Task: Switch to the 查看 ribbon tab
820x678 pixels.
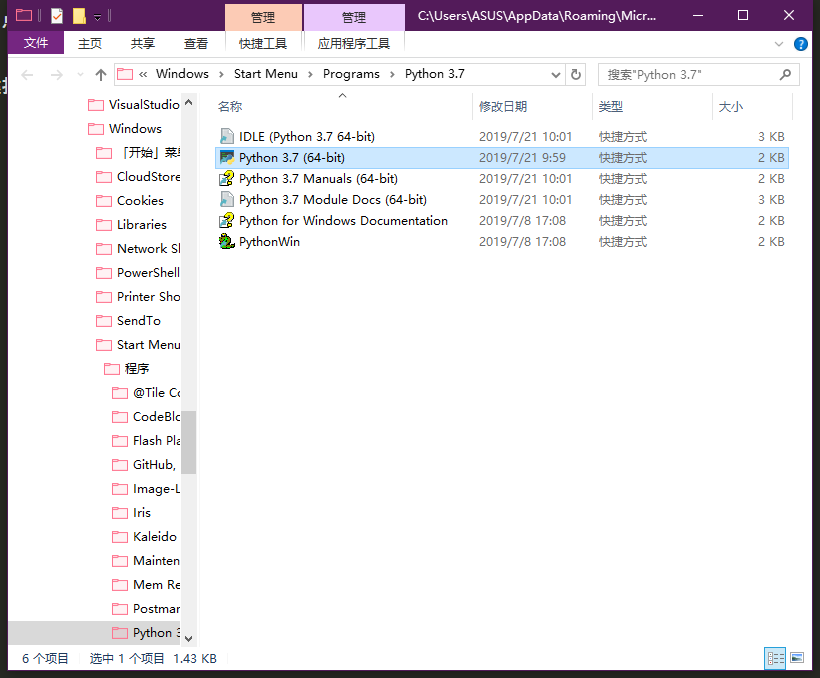Action: click(x=196, y=43)
